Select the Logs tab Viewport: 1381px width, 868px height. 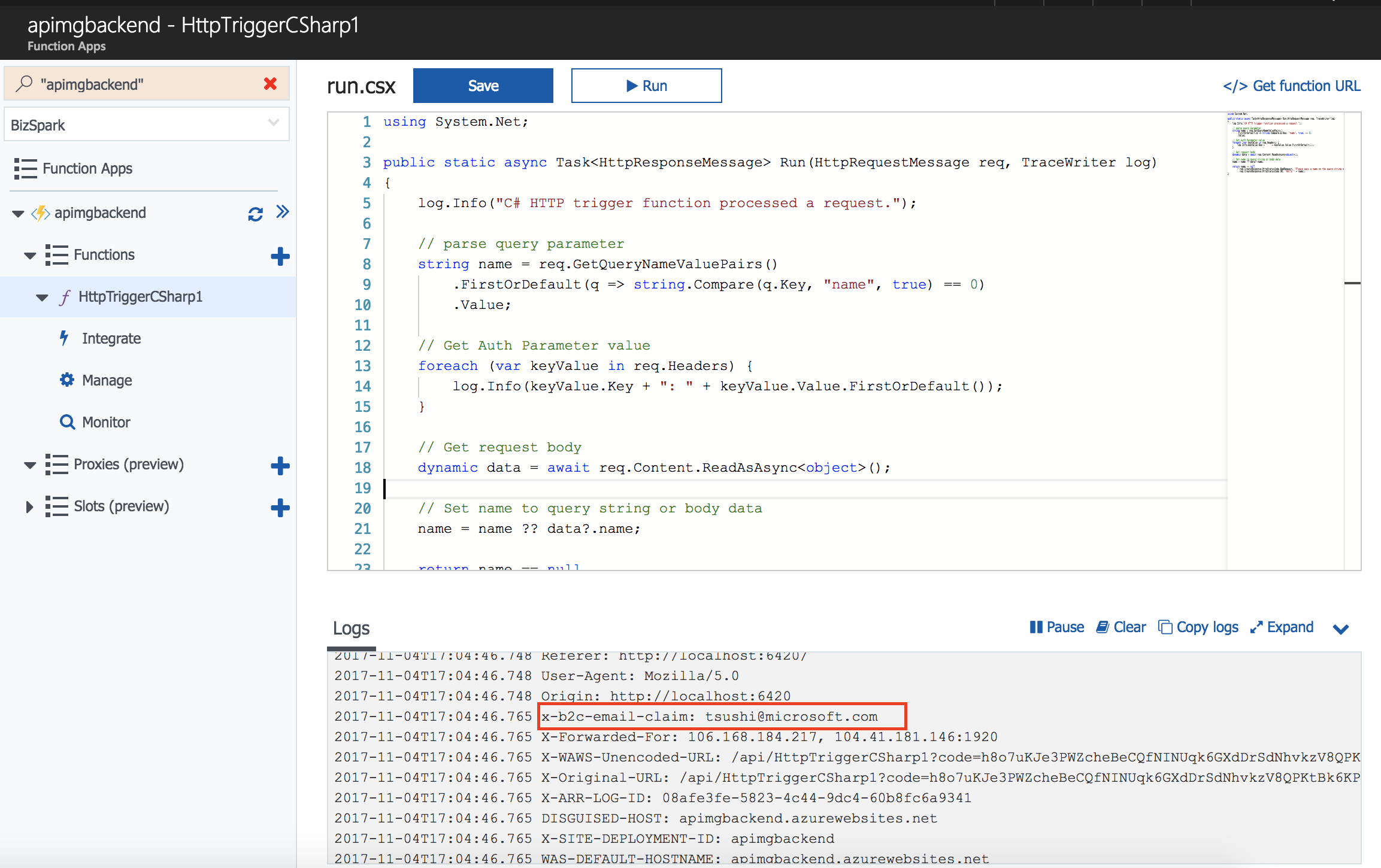(x=351, y=628)
